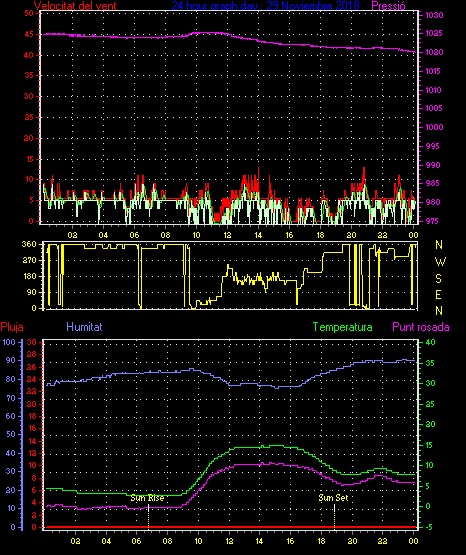Click the 1030 pressure axis value
The height and width of the screenshot is (555, 466).
coord(434,15)
